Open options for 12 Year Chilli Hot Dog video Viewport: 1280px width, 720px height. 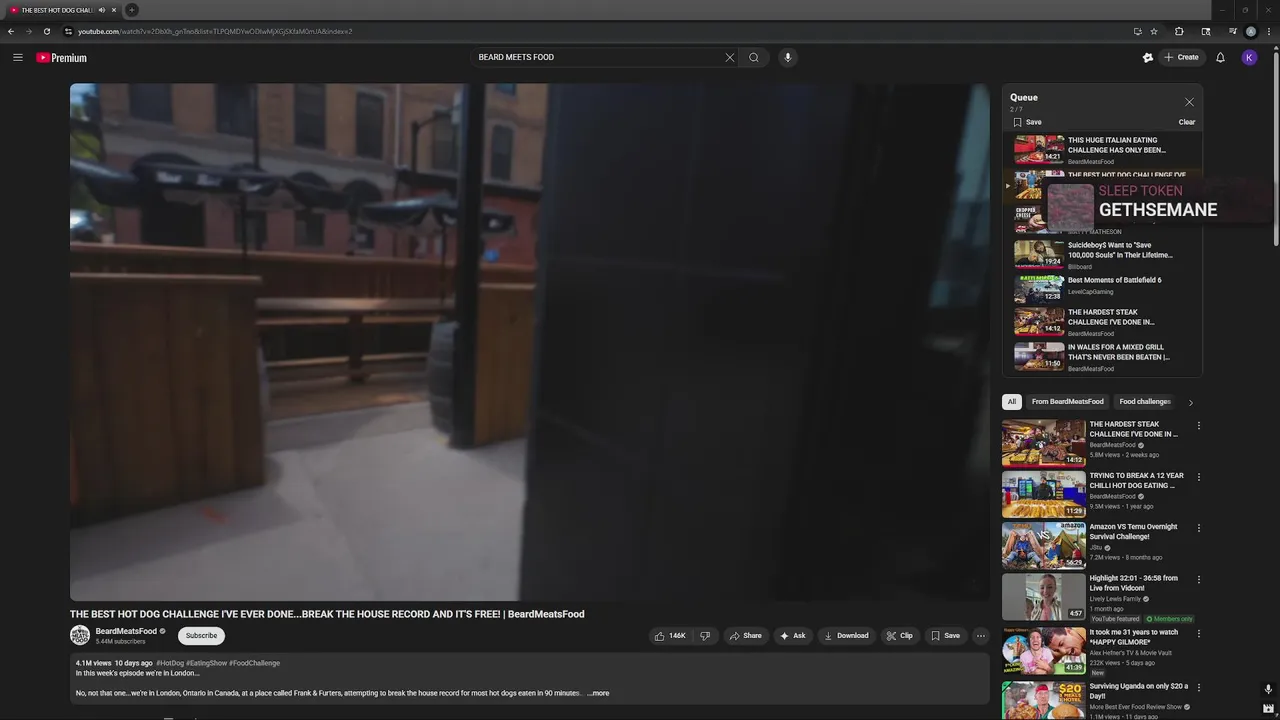click(1199, 477)
